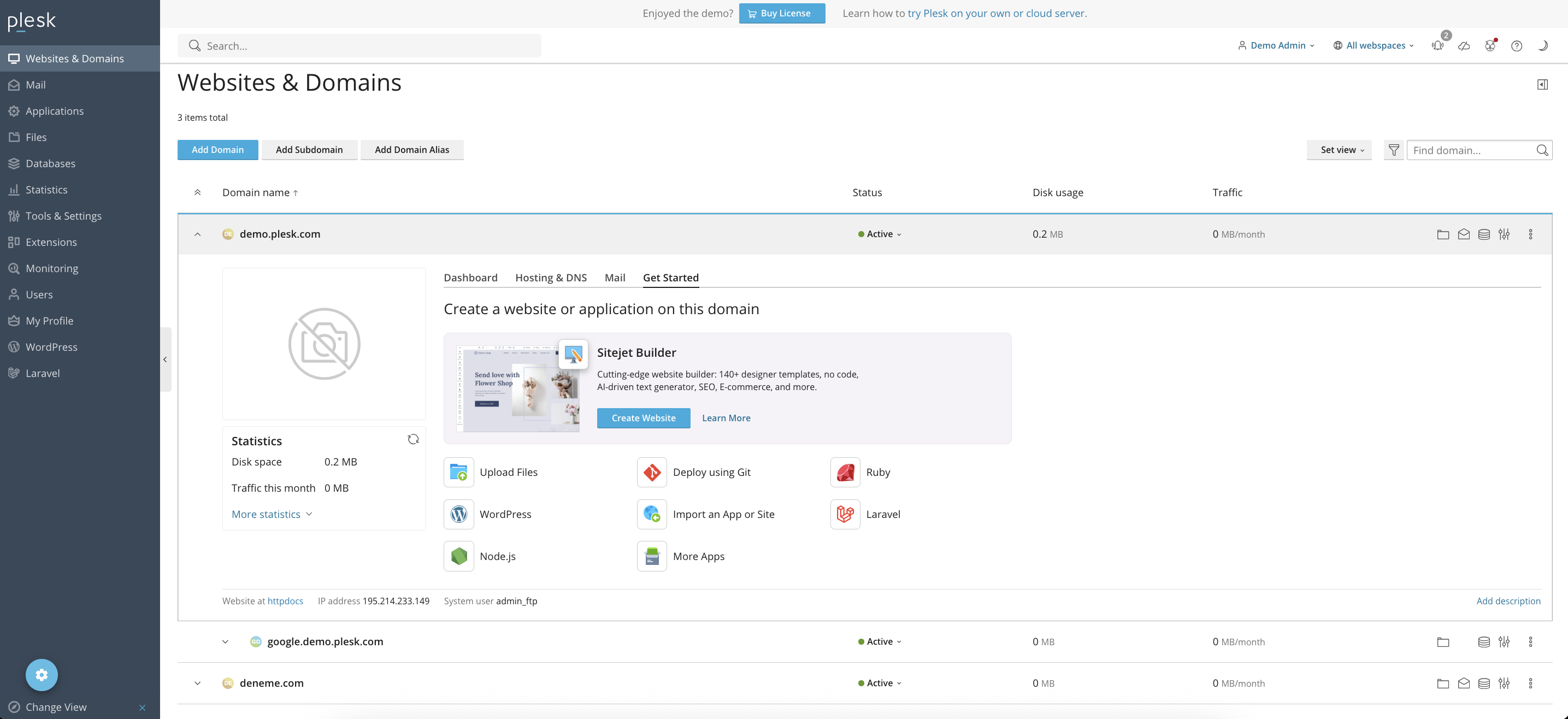
Task: Click the owl assistant icon with red dot
Action: 1490,46
